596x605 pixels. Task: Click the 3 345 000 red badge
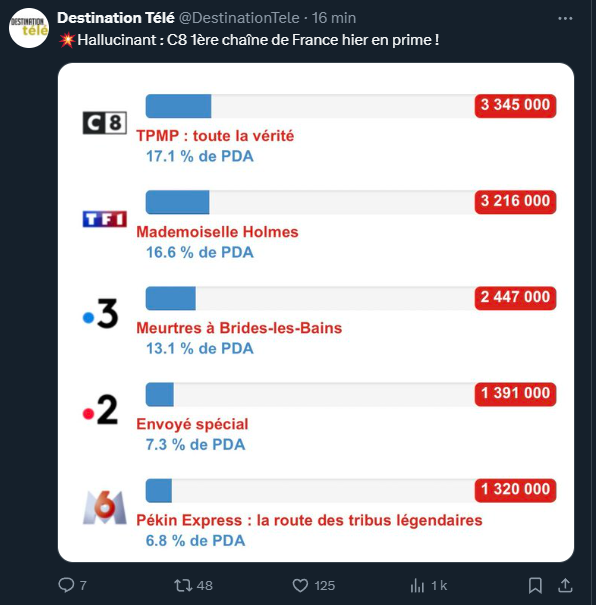(515, 105)
